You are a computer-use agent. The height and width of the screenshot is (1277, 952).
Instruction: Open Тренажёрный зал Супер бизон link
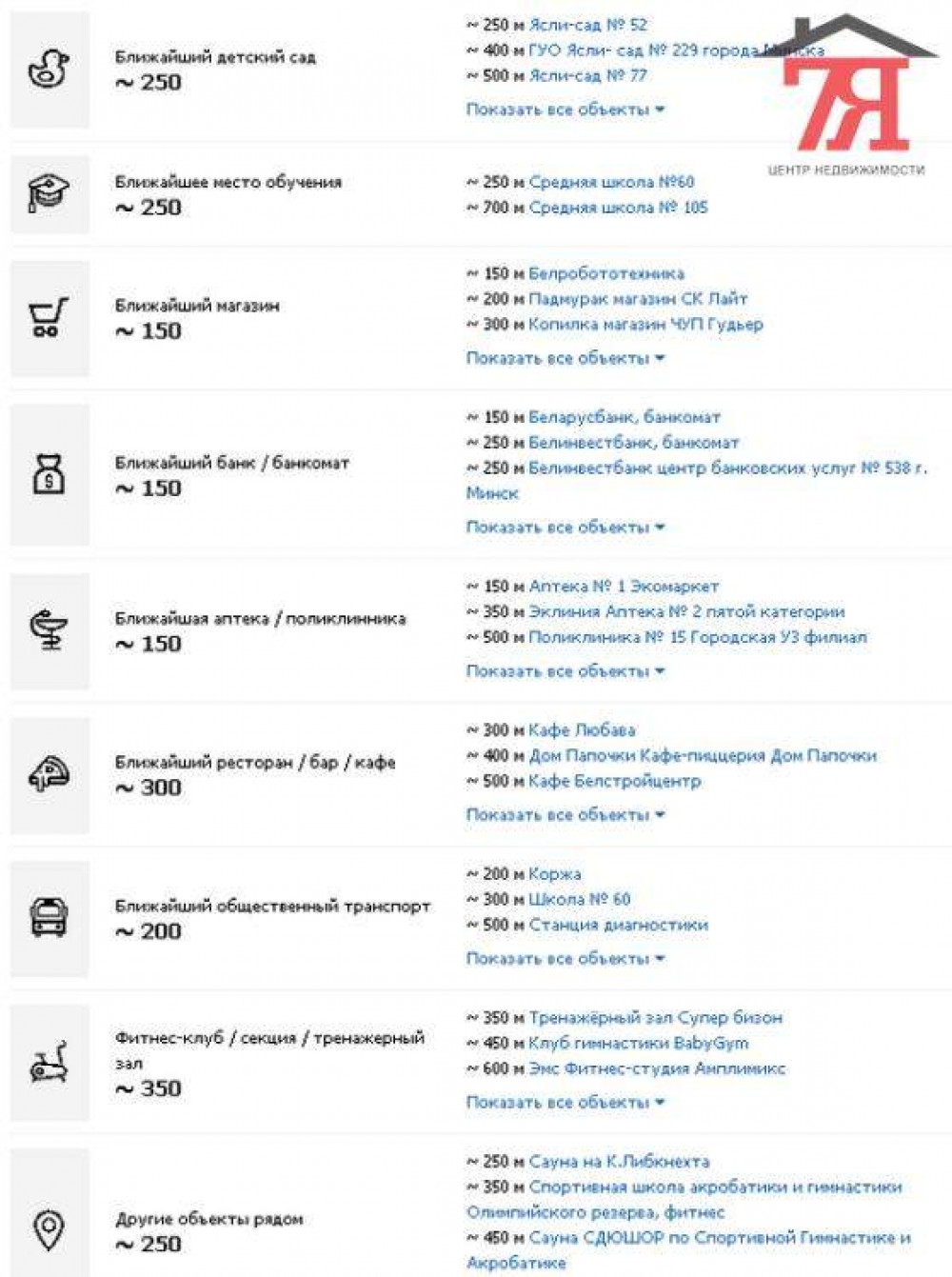[655, 1017]
